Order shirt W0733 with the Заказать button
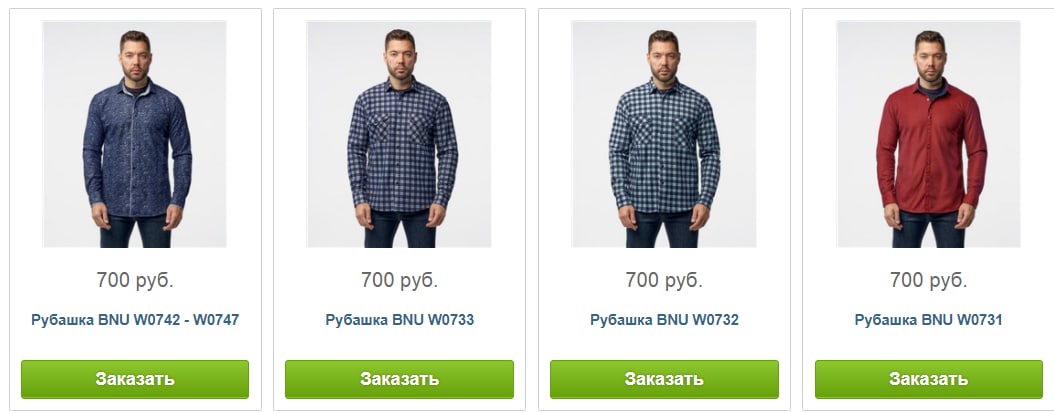This screenshot has width=1054, height=413. tap(399, 379)
